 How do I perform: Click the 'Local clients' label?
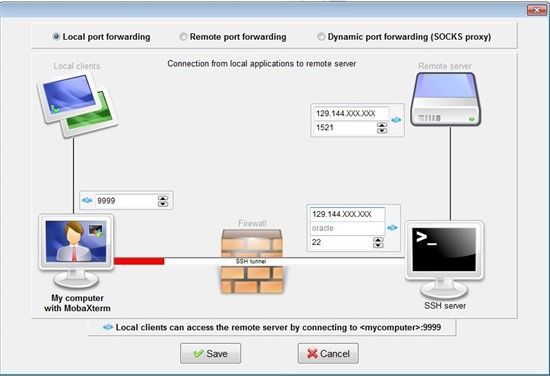[x=77, y=66]
